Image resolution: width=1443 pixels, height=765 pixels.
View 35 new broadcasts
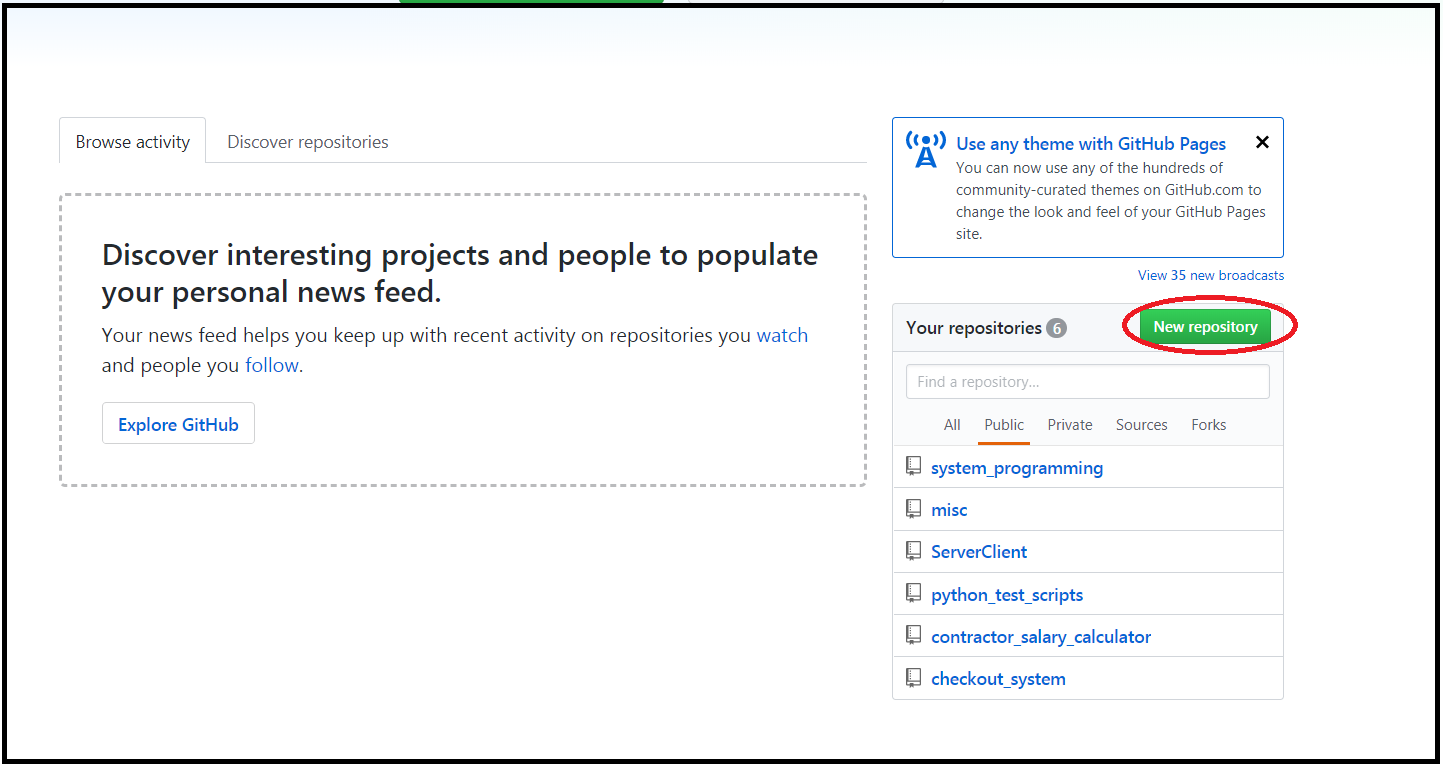pos(1210,274)
